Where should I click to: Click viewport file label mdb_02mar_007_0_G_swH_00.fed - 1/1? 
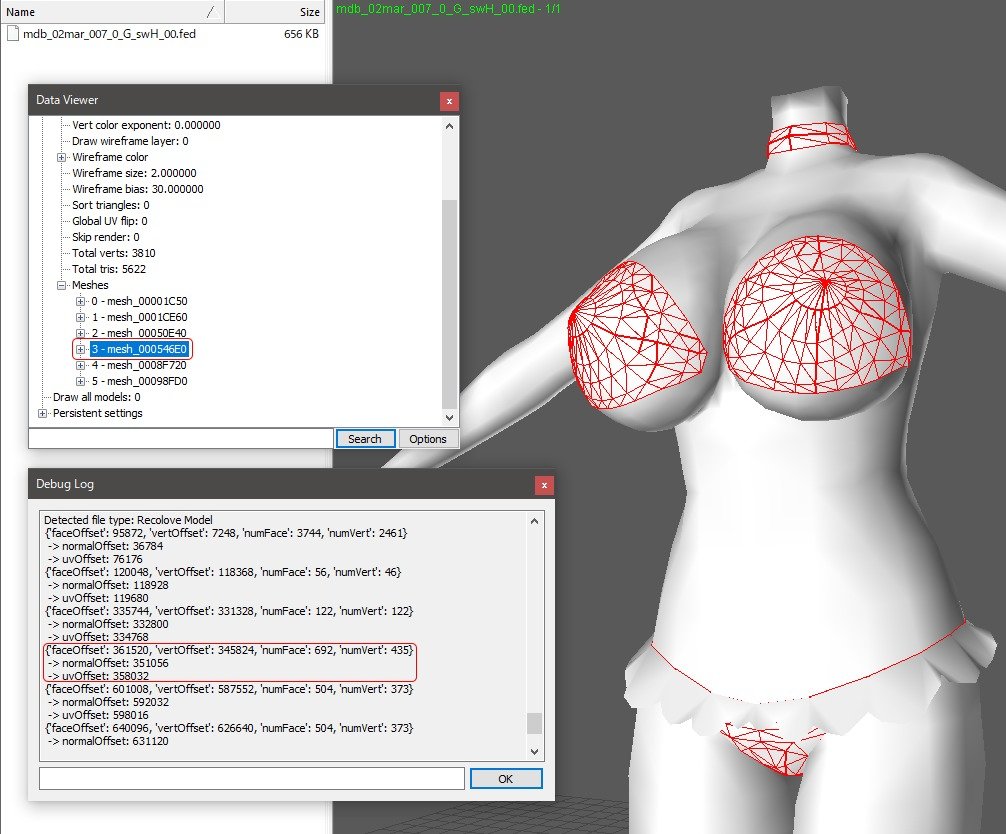tap(448, 8)
